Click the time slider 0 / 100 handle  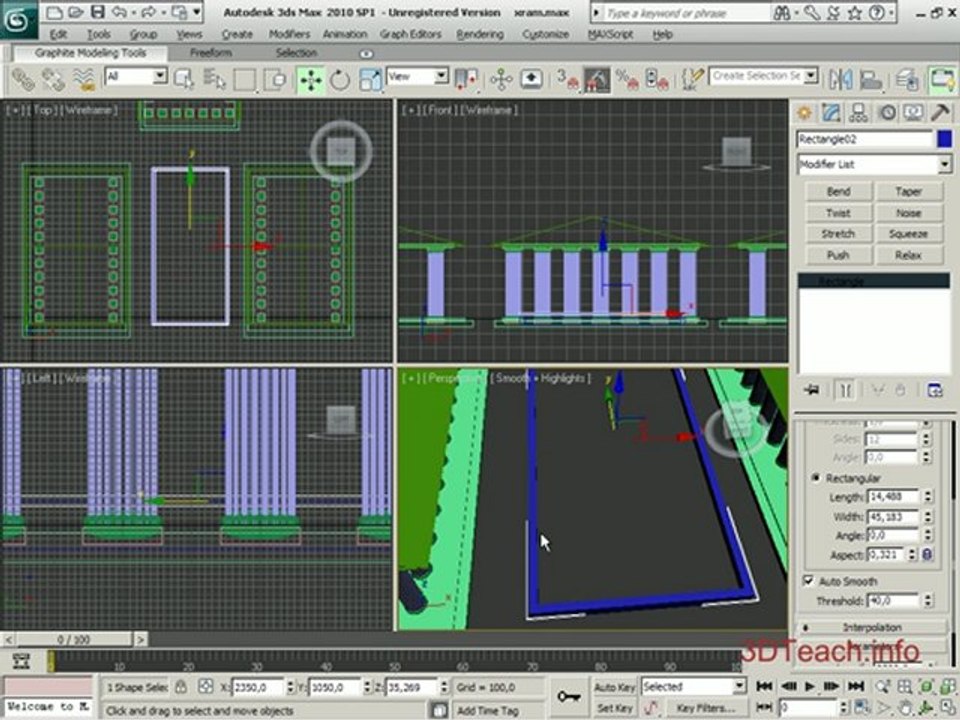click(73, 640)
